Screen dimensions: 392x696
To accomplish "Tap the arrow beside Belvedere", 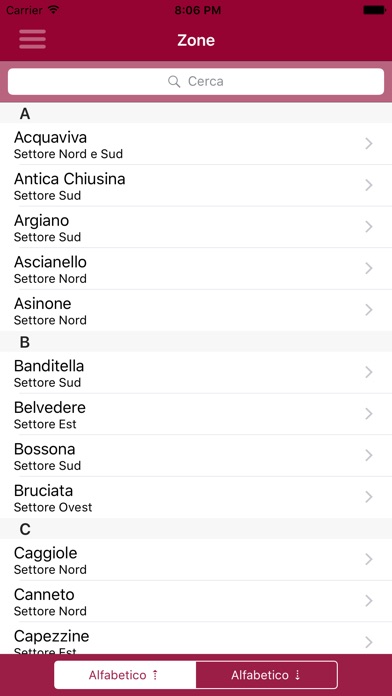I will (x=368, y=414).
